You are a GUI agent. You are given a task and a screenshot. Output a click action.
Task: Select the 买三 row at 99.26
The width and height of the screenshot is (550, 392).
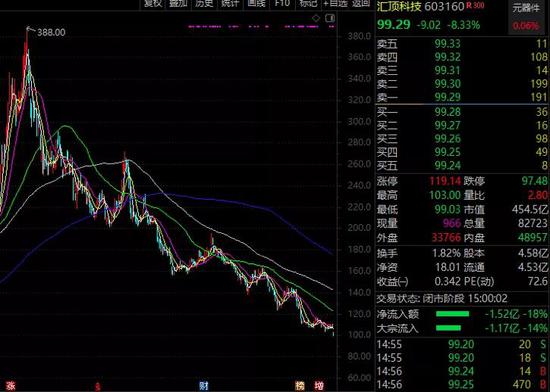(462, 139)
